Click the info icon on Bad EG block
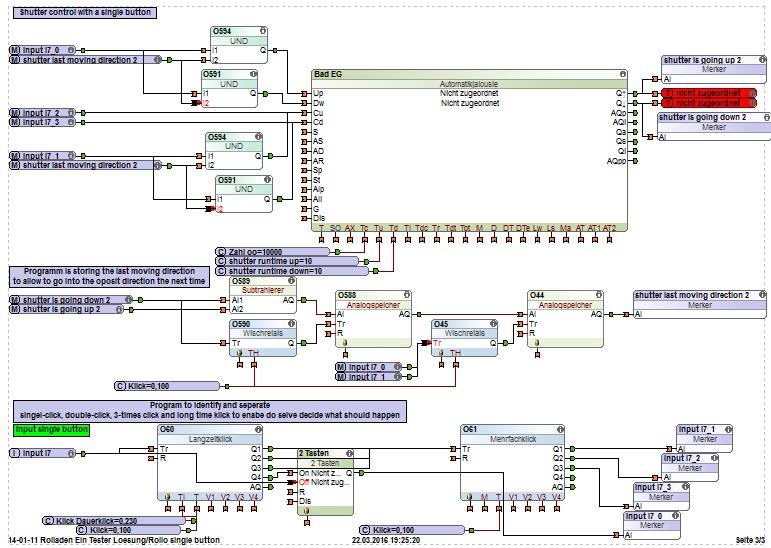Image resolution: width=771 pixels, height=548 pixels. click(x=623, y=74)
